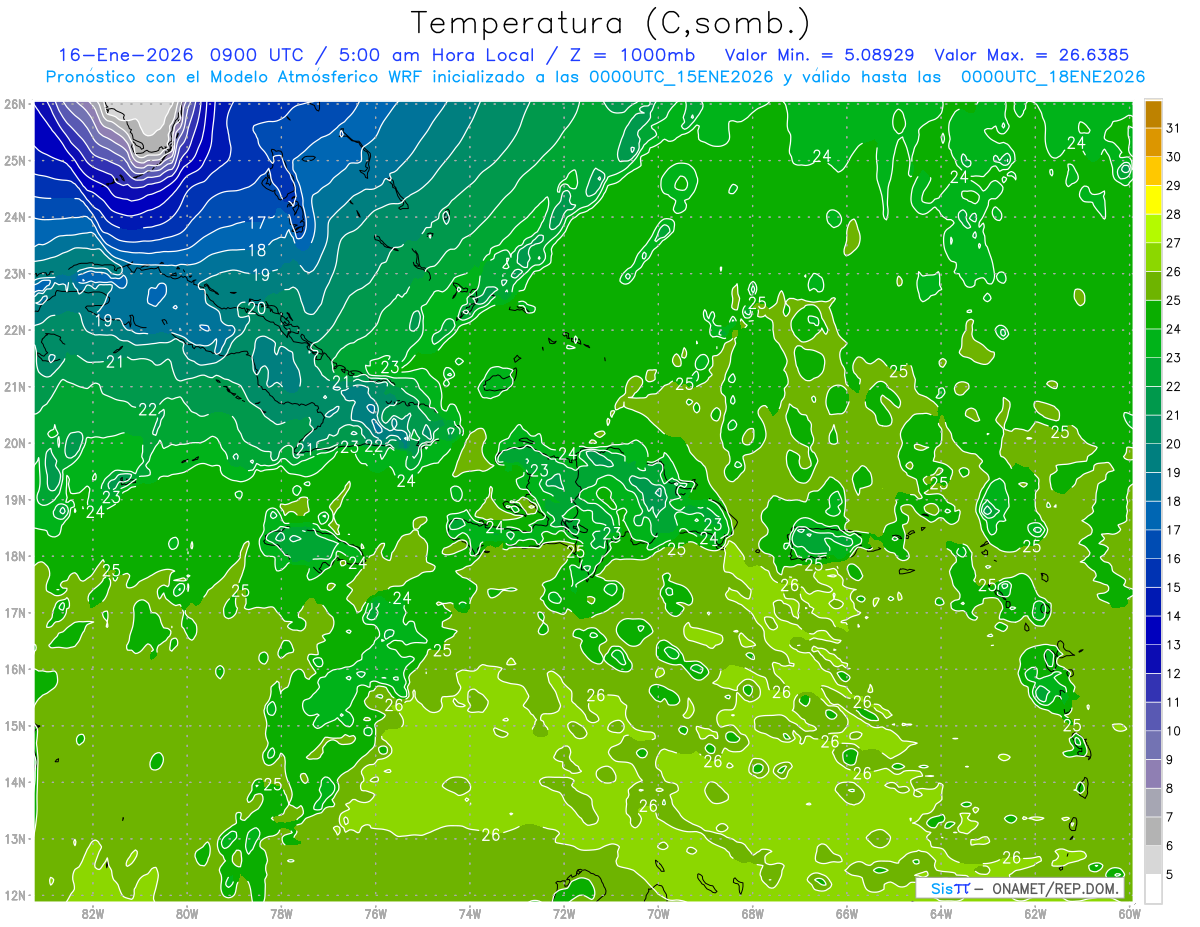Screen dimensions: 1200x927
Task: Click the '19N' latitude axis label
Action: click(x=14, y=499)
